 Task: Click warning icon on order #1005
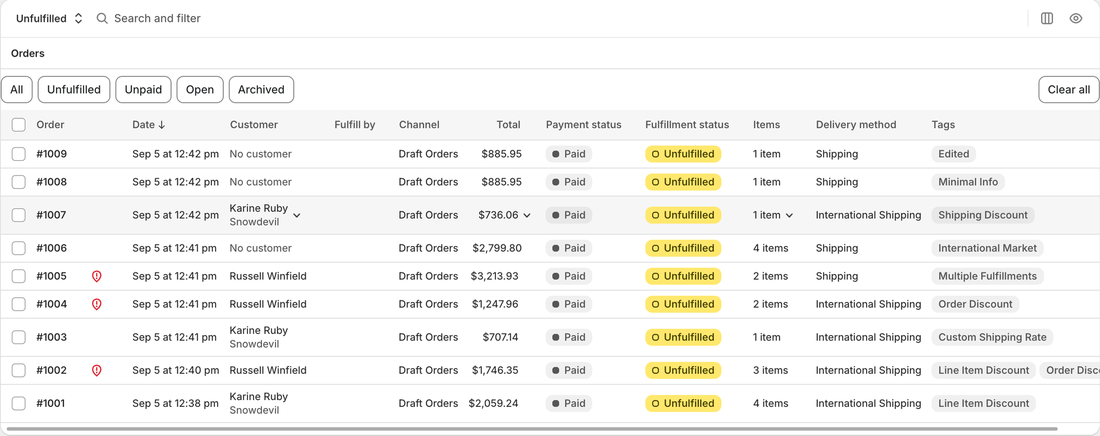(x=97, y=277)
